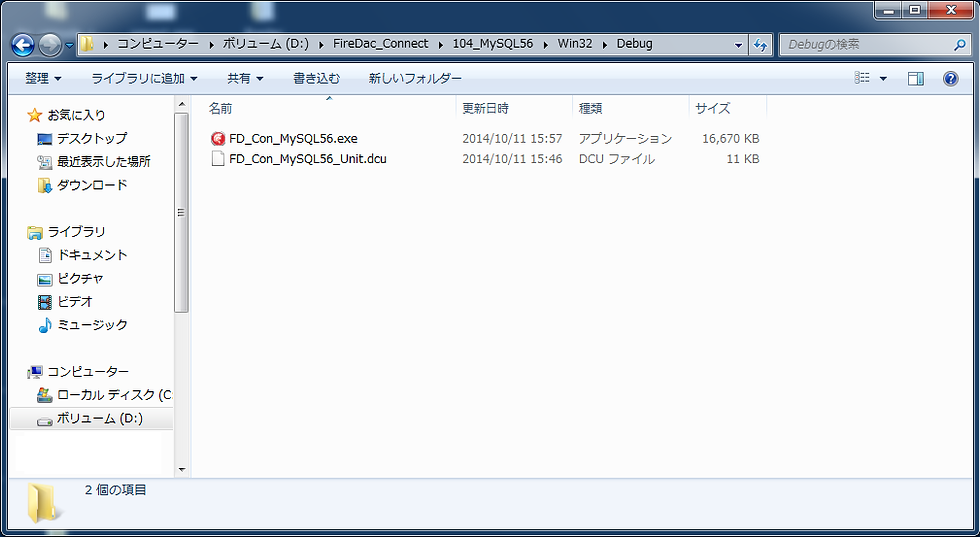Click the ミュージック note icon

44,325
